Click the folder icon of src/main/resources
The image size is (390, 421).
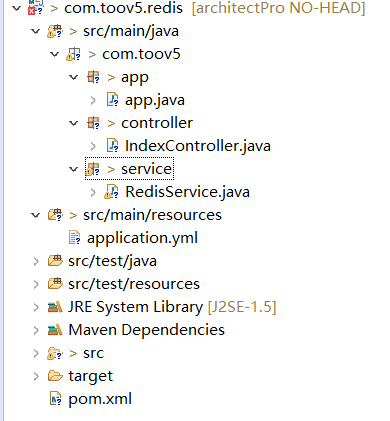pos(55,215)
